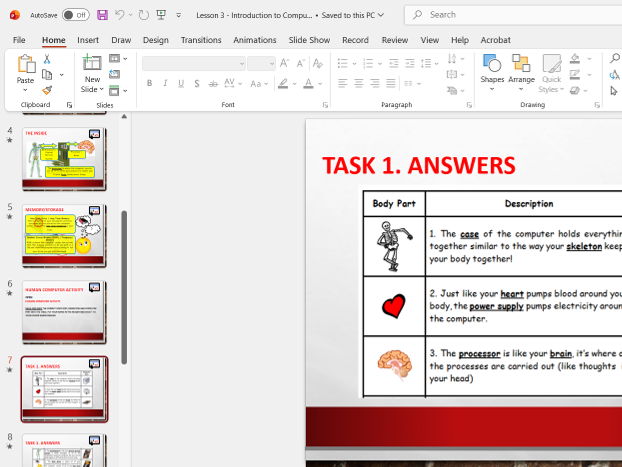The image size is (622, 467).
Task: Click Decrease List Level icon
Action: (x=394, y=63)
